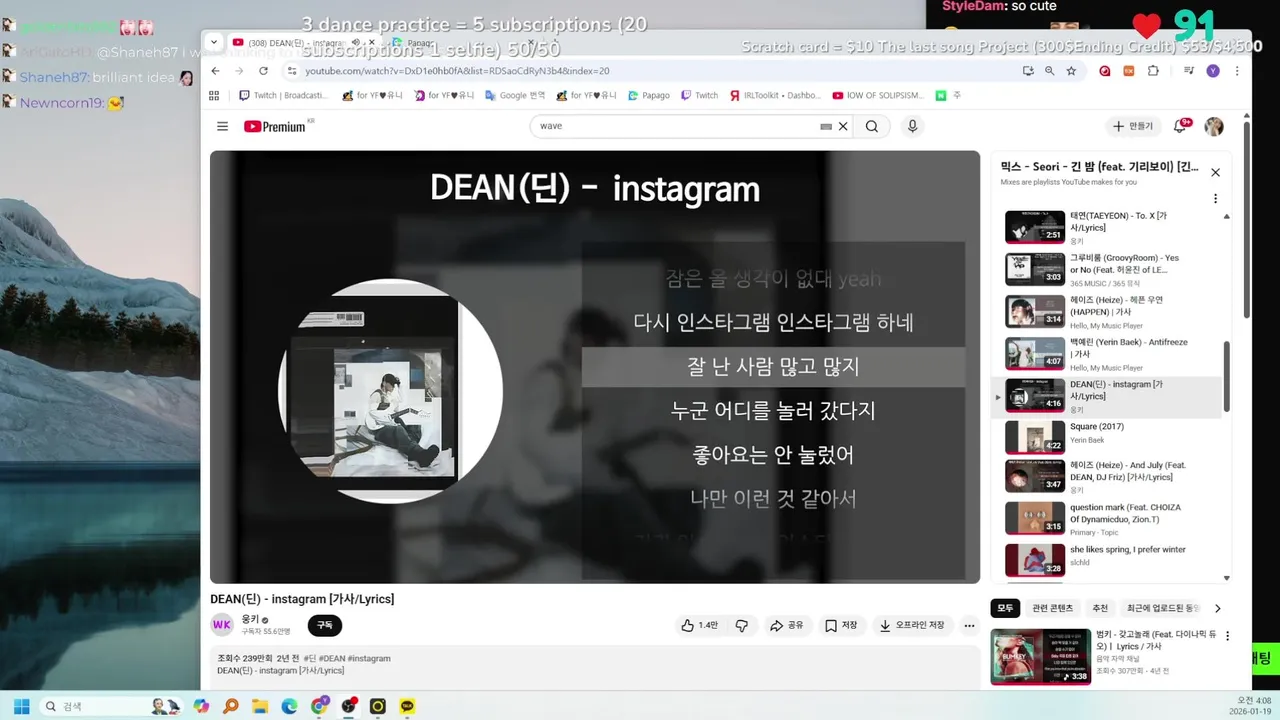Play 태연 To. X playlist item
The image size is (1280, 720).
[x=1110, y=227]
